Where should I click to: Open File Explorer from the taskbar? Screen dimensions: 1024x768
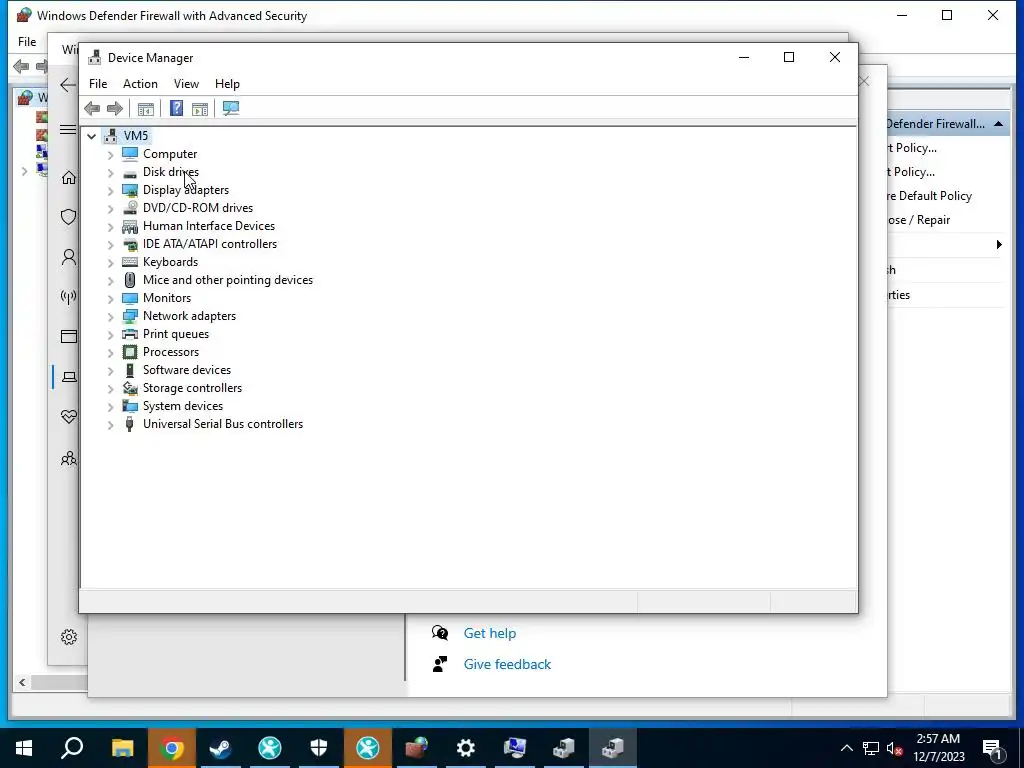[x=122, y=747]
